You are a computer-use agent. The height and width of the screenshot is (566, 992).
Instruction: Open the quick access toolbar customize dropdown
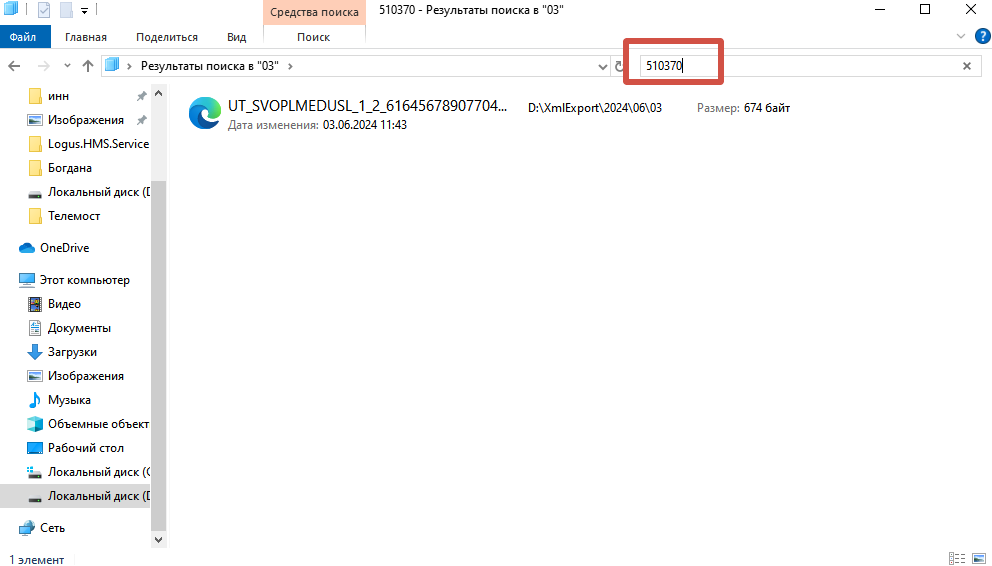pyautogui.click(x=84, y=11)
